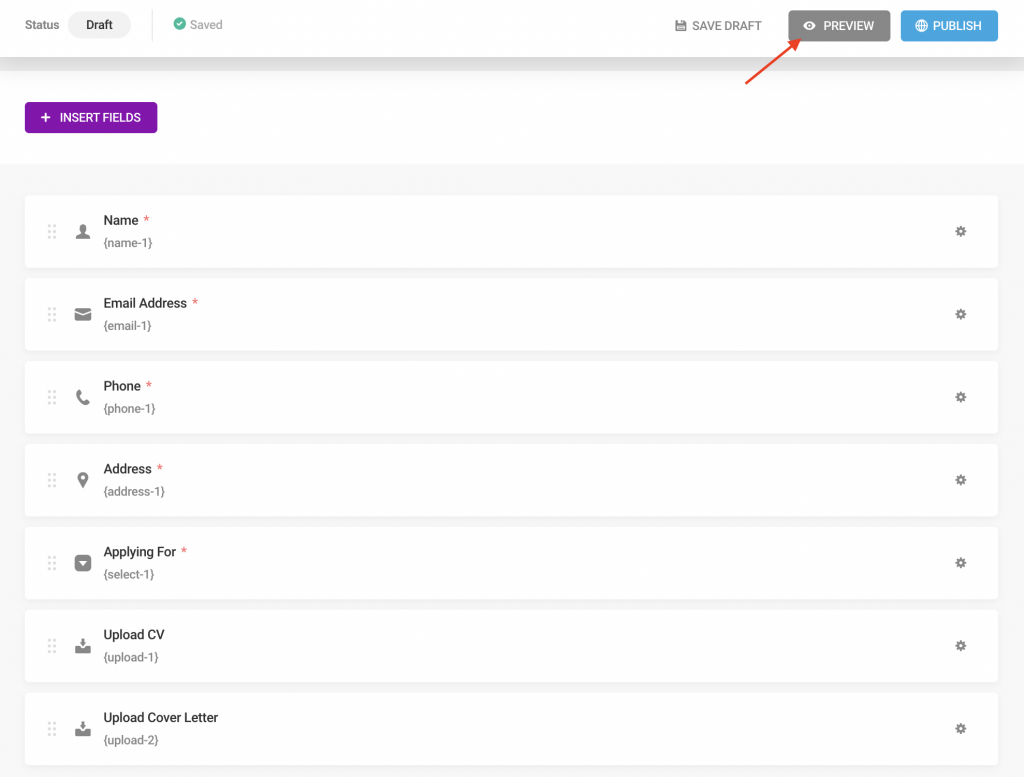Select the Upload CV field label
Screen dimensions: 1024x777
click(134, 635)
